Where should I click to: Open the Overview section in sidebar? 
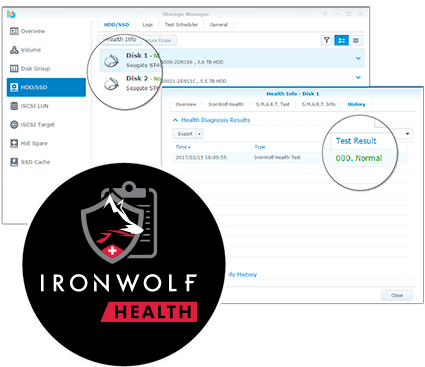27,31
